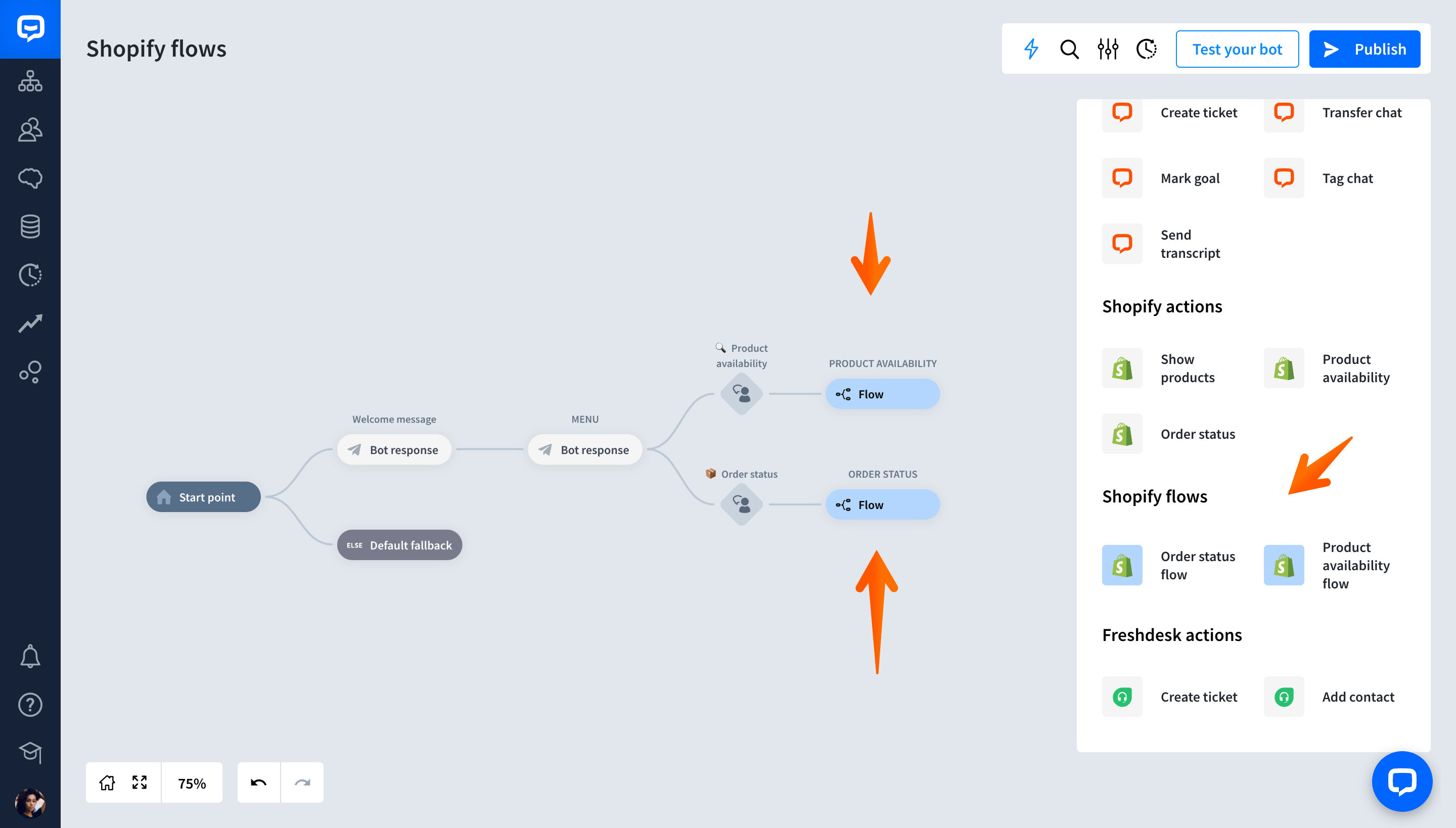Select the Product availability Shopify action

point(1328,368)
